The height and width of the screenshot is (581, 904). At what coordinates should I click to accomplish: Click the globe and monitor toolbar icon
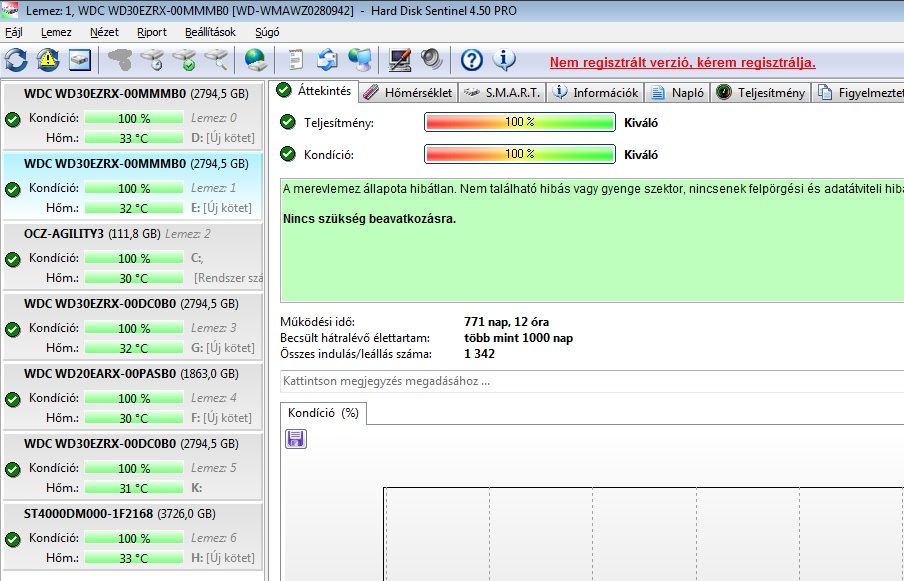360,59
